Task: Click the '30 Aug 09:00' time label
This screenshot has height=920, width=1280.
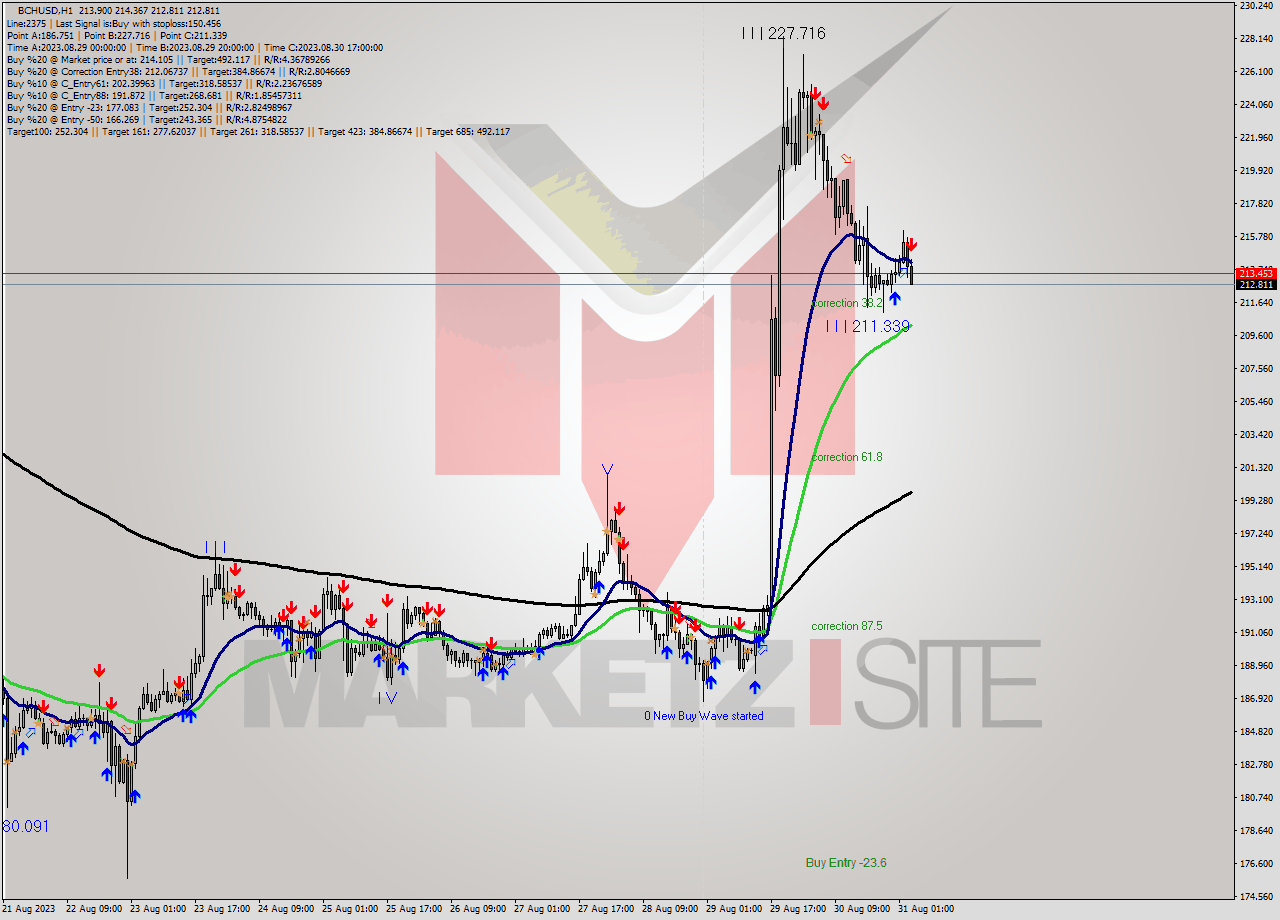Action: 862,909
